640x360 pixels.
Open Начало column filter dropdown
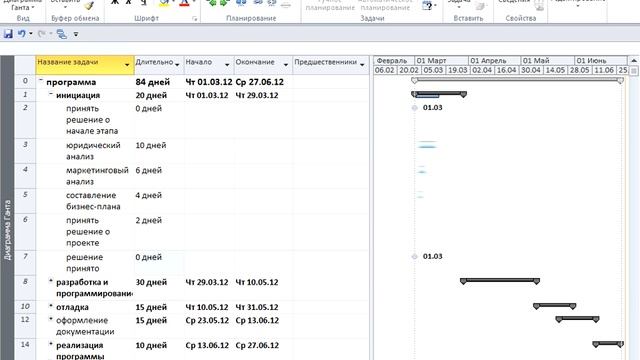pos(227,65)
